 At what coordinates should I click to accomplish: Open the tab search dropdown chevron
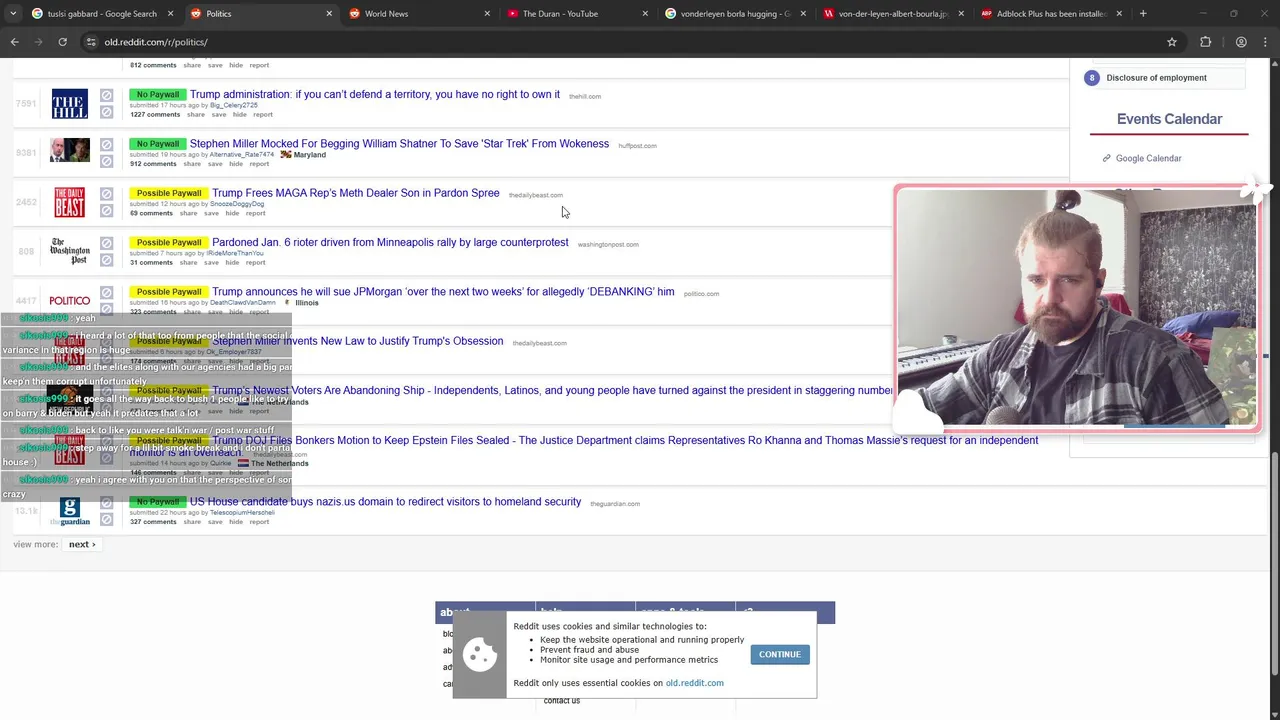click(x=14, y=13)
